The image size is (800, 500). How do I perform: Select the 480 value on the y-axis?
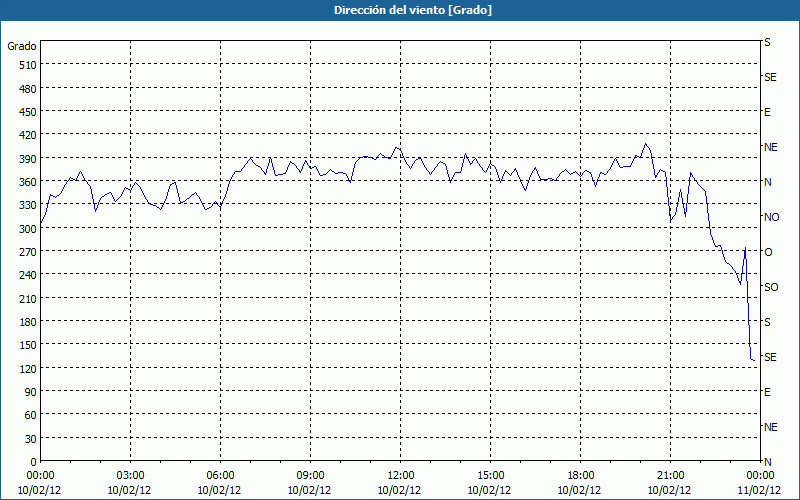[x=28, y=89]
